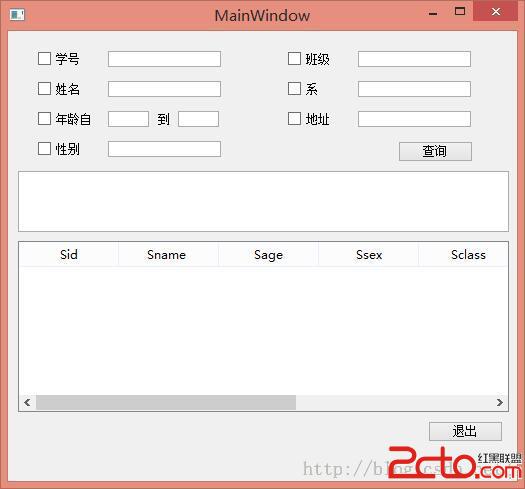Viewport: 525px width, 489px height.
Task: Check the 性别 checkbox
Action: [44, 149]
